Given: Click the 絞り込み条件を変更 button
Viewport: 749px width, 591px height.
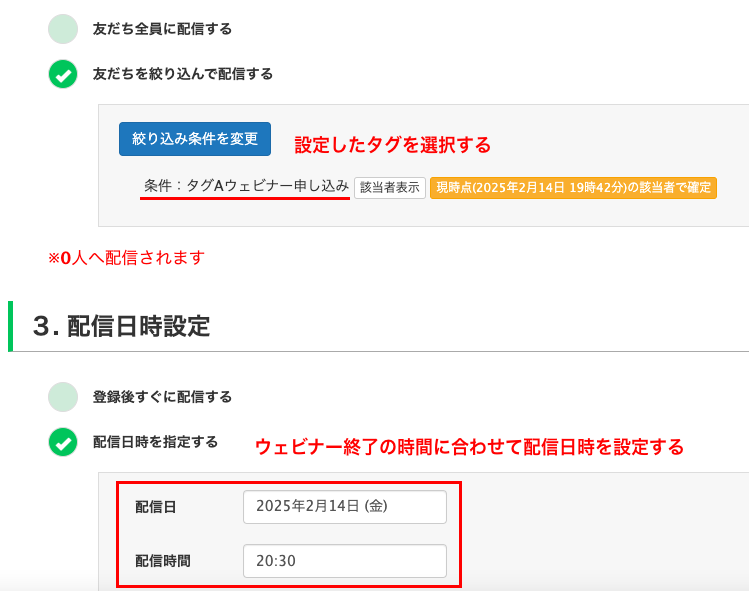Looking at the screenshot, I should (x=195, y=139).
